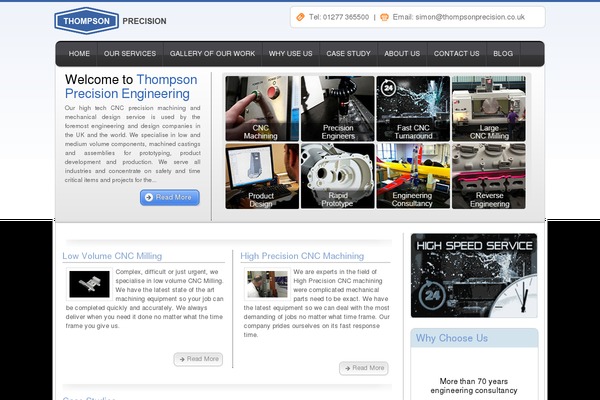Viewport: 600px width, 400px height.
Task: Open the CNC Machining thumbnail
Action: click(262, 109)
